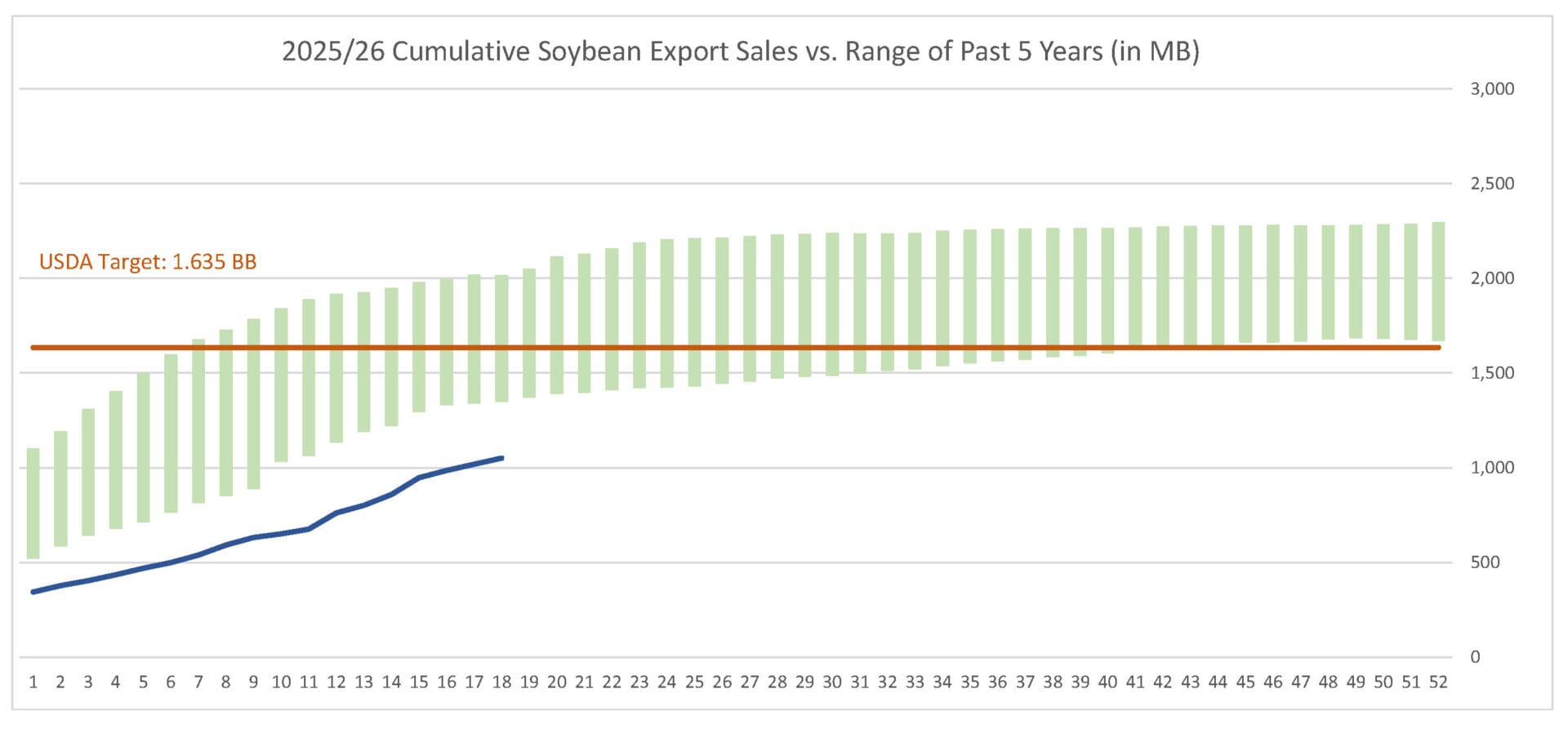Image resolution: width=1568 pixels, height=729 pixels.
Task: Click the 2,500 y-axis label
Action: (1492, 184)
